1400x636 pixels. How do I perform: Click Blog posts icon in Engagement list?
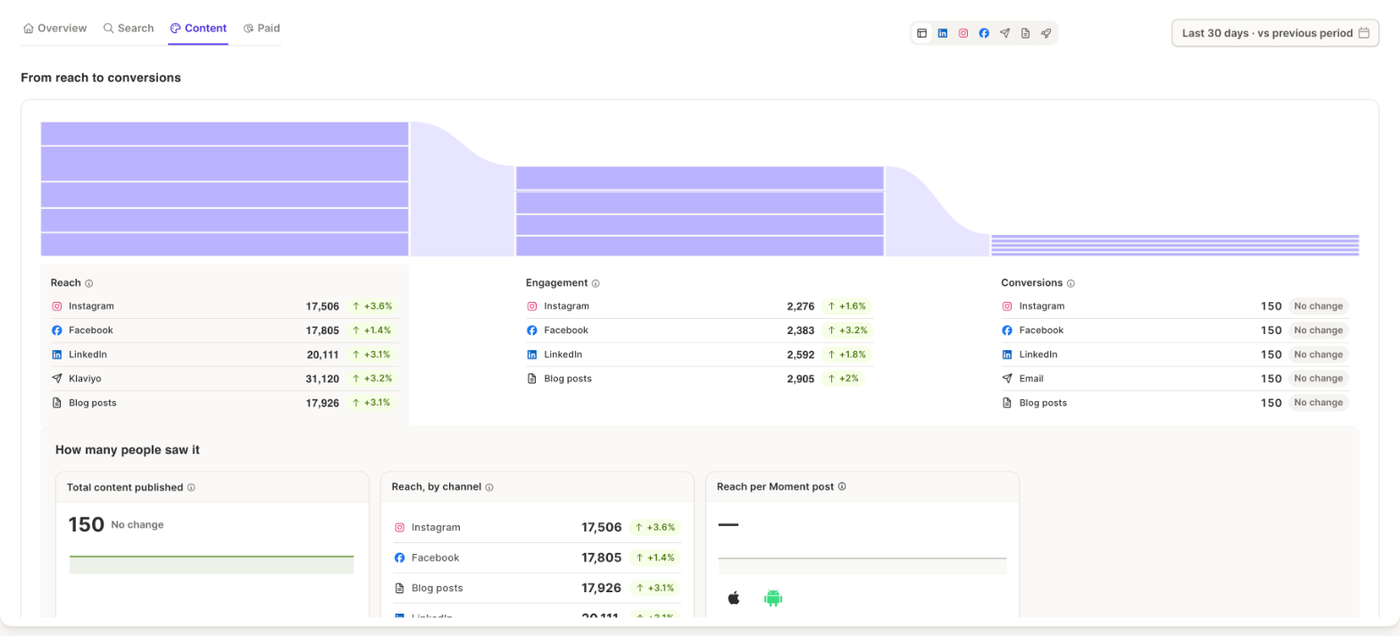(532, 379)
